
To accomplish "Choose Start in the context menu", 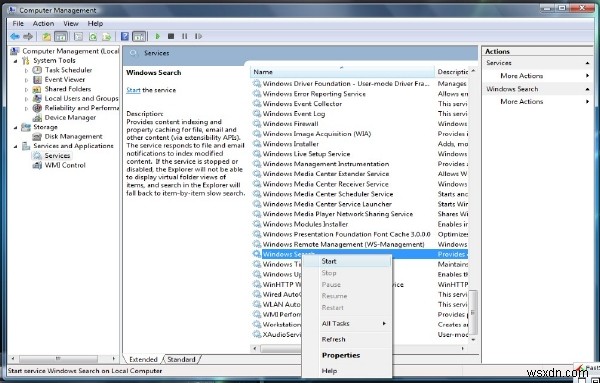I will click(x=347, y=261).
